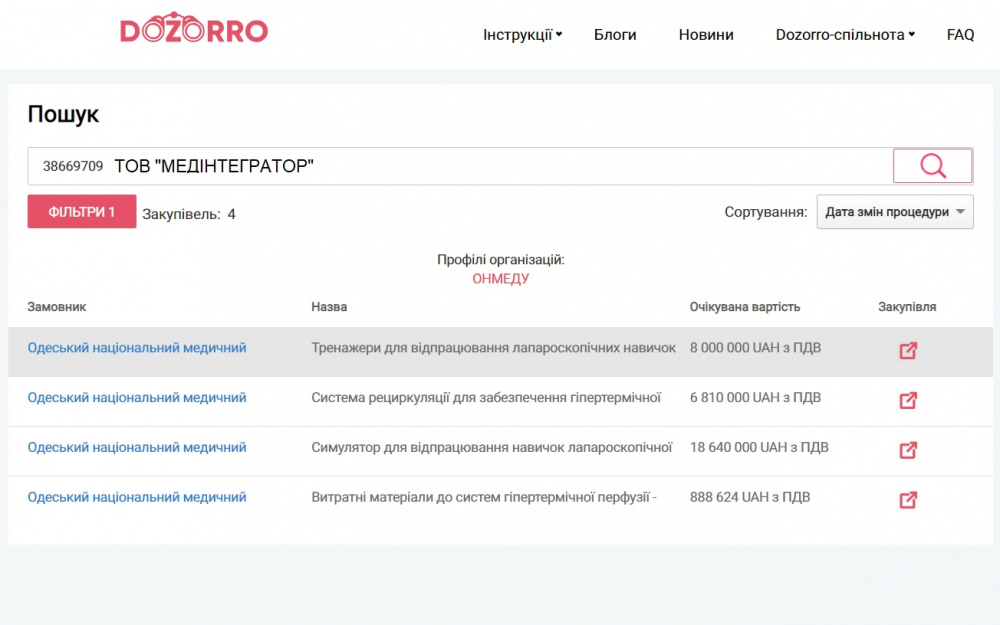Open the FAQ page
Screen dimensions: 1000x625
(x=960, y=35)
